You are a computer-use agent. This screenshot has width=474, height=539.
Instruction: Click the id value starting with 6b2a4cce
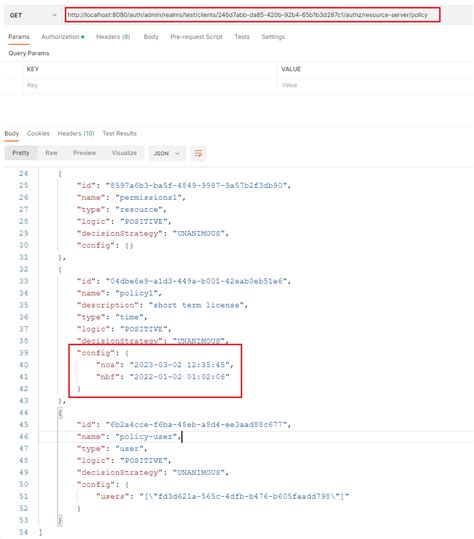click(196, 425)
